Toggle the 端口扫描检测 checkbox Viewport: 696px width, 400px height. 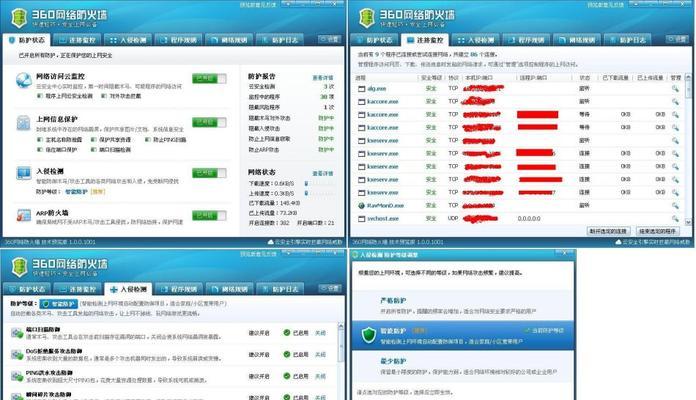point(93,150)
